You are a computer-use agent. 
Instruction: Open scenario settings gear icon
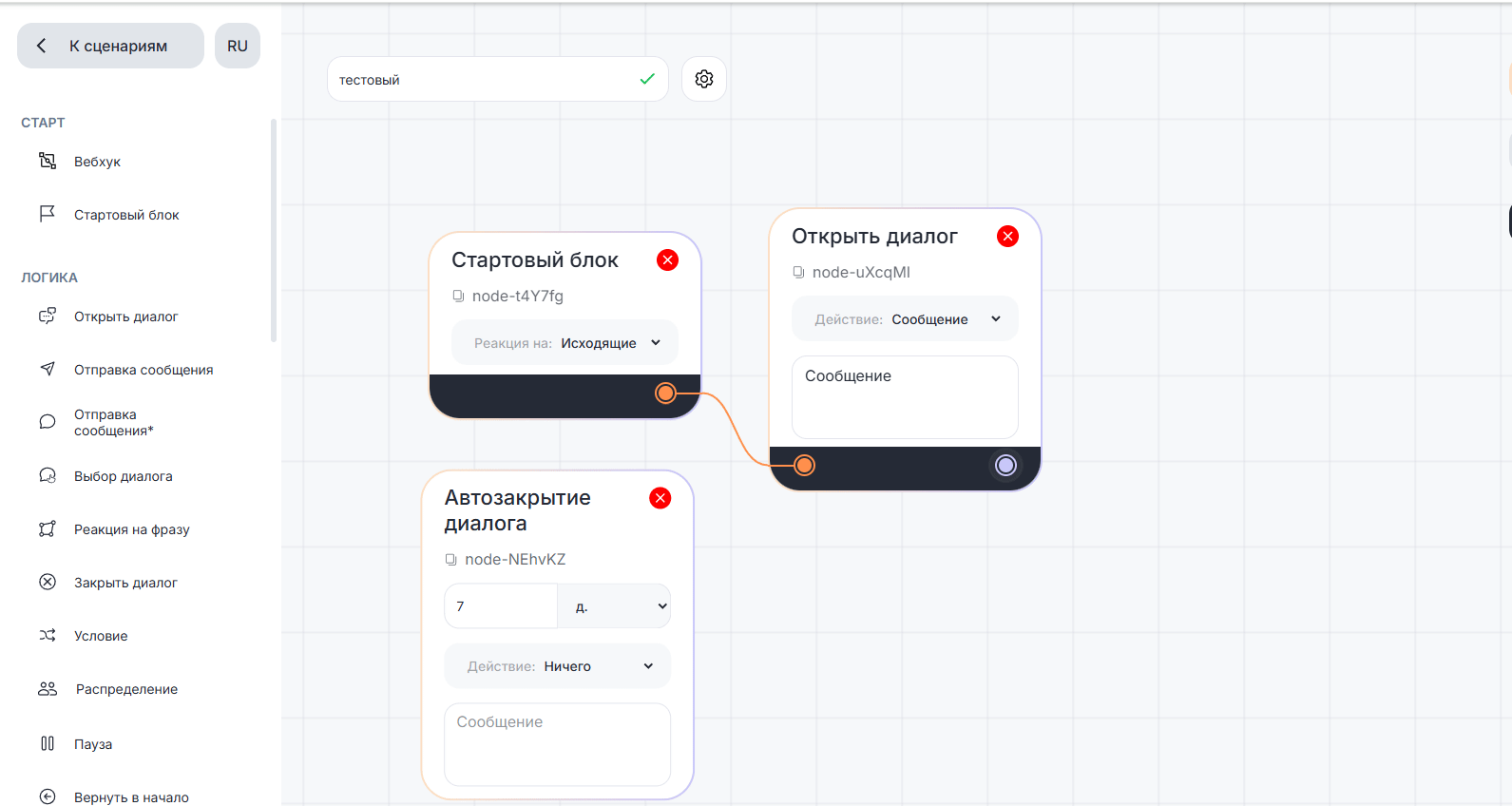point(703,79)
